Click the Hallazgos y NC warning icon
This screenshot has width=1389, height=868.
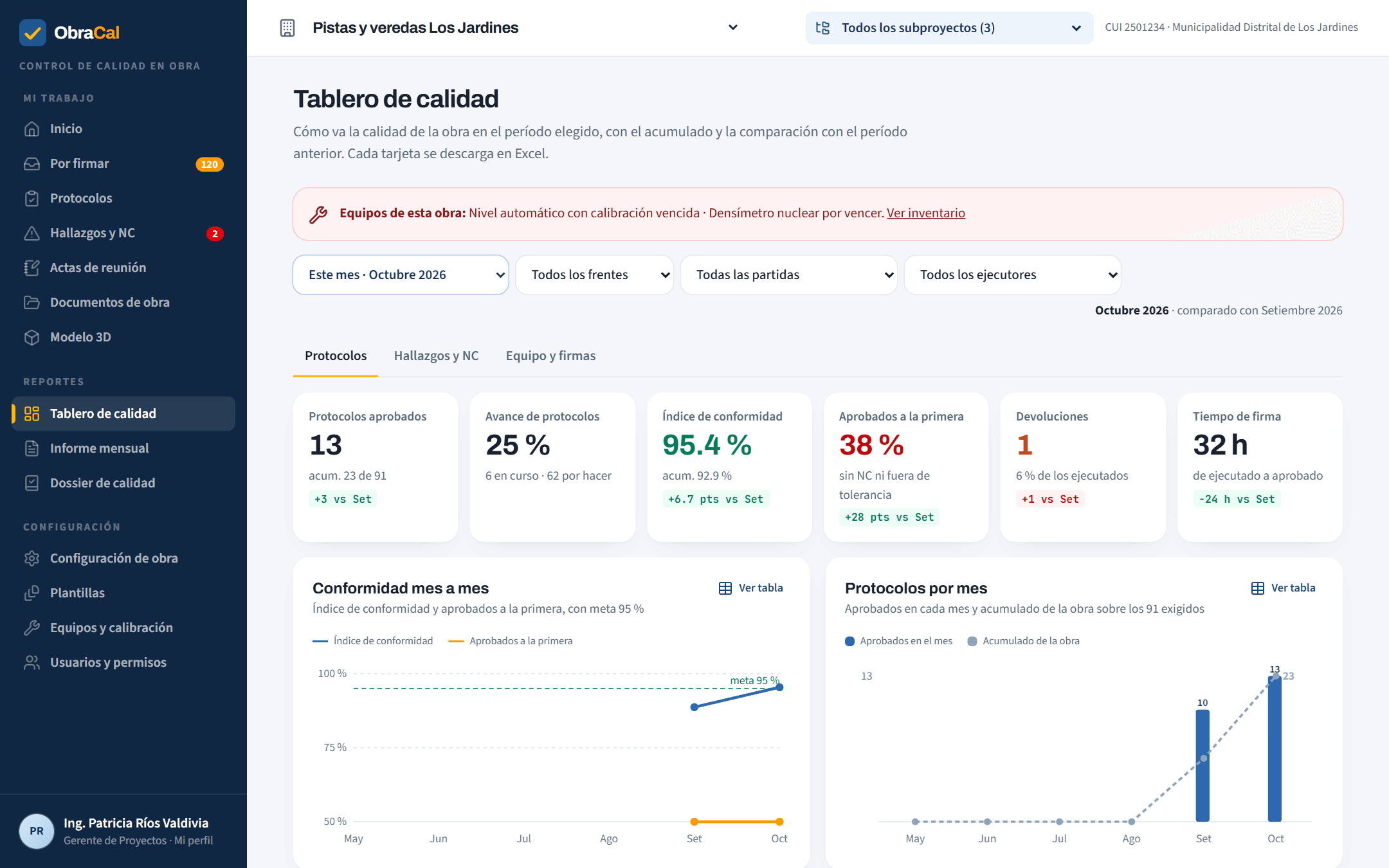click(x=32, y=233)
